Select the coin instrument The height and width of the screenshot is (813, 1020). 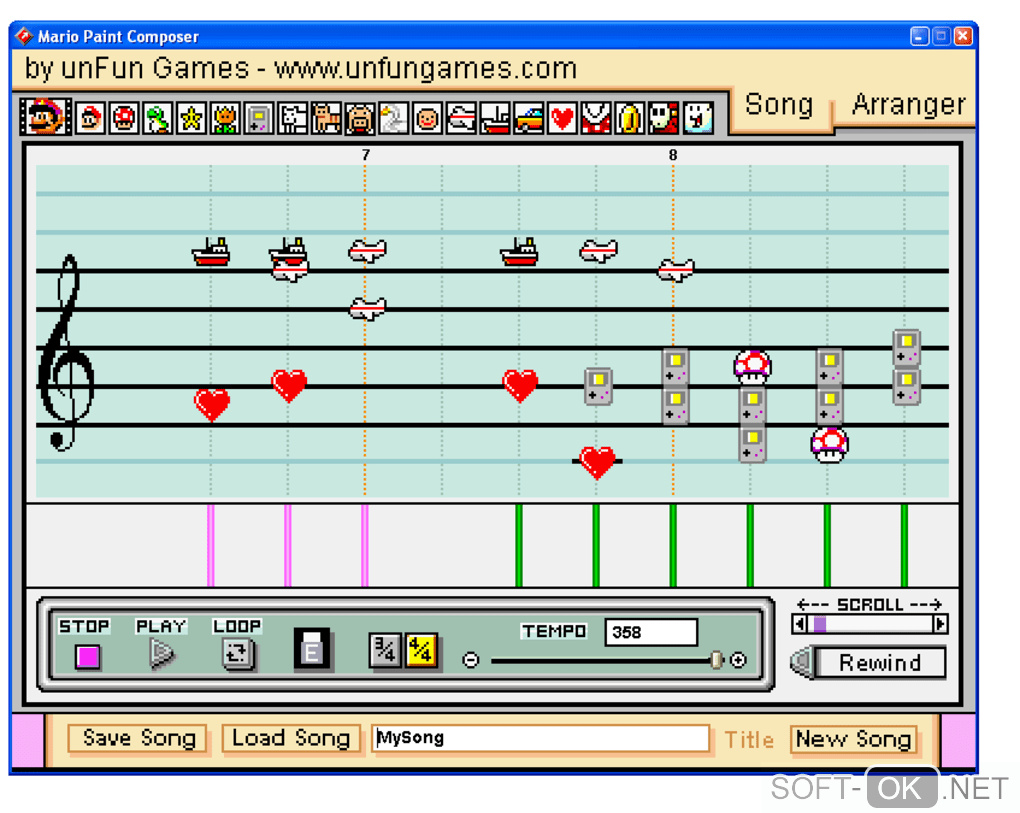630,118
